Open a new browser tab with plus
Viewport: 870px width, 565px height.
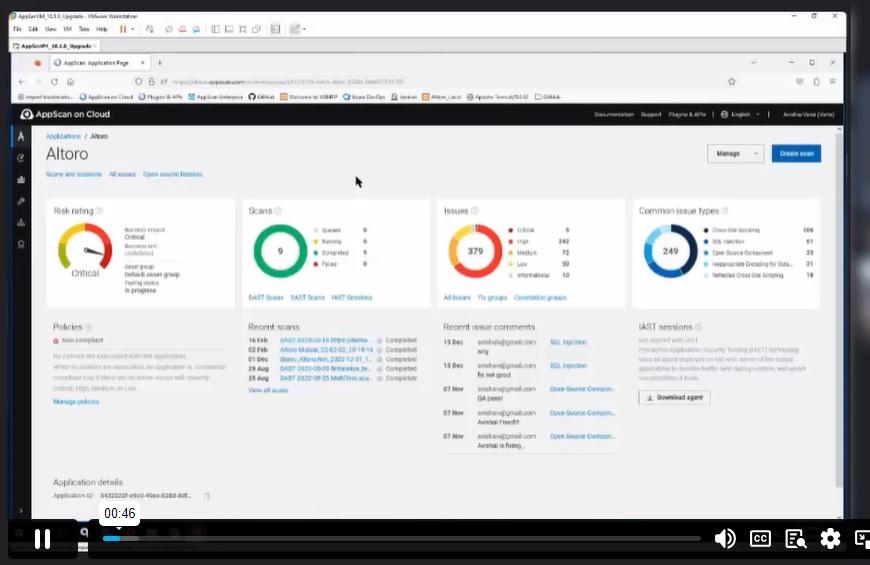160,63
